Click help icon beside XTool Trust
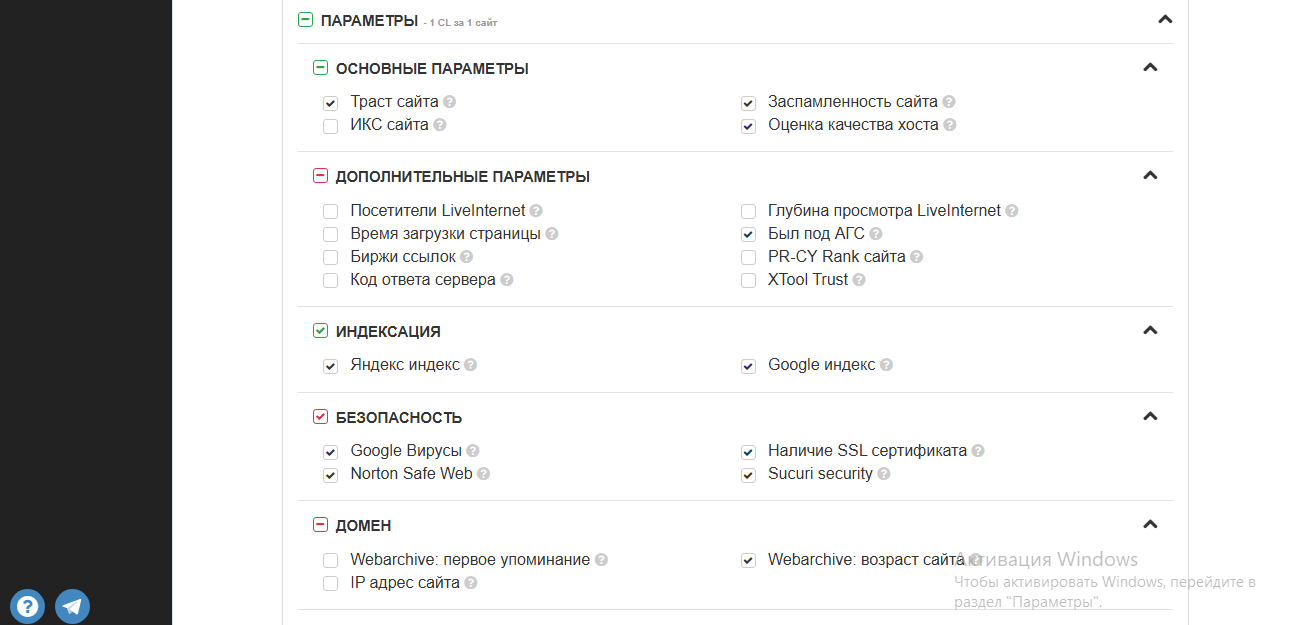 859,280
